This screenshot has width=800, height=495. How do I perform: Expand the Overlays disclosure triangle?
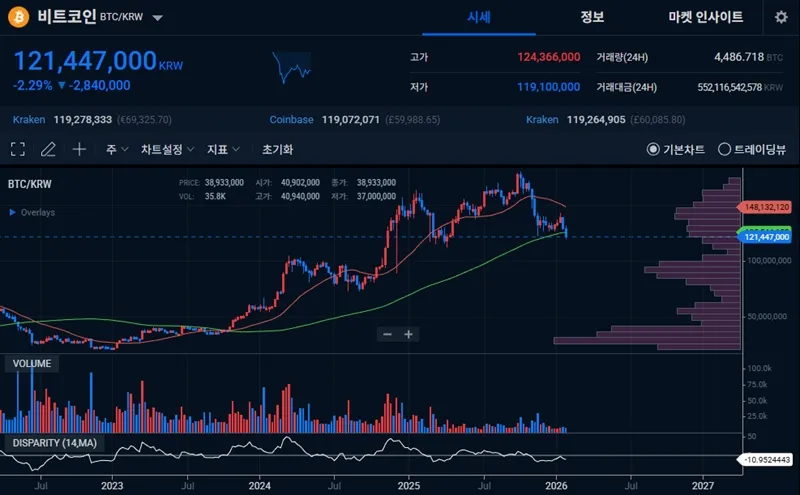12,212
